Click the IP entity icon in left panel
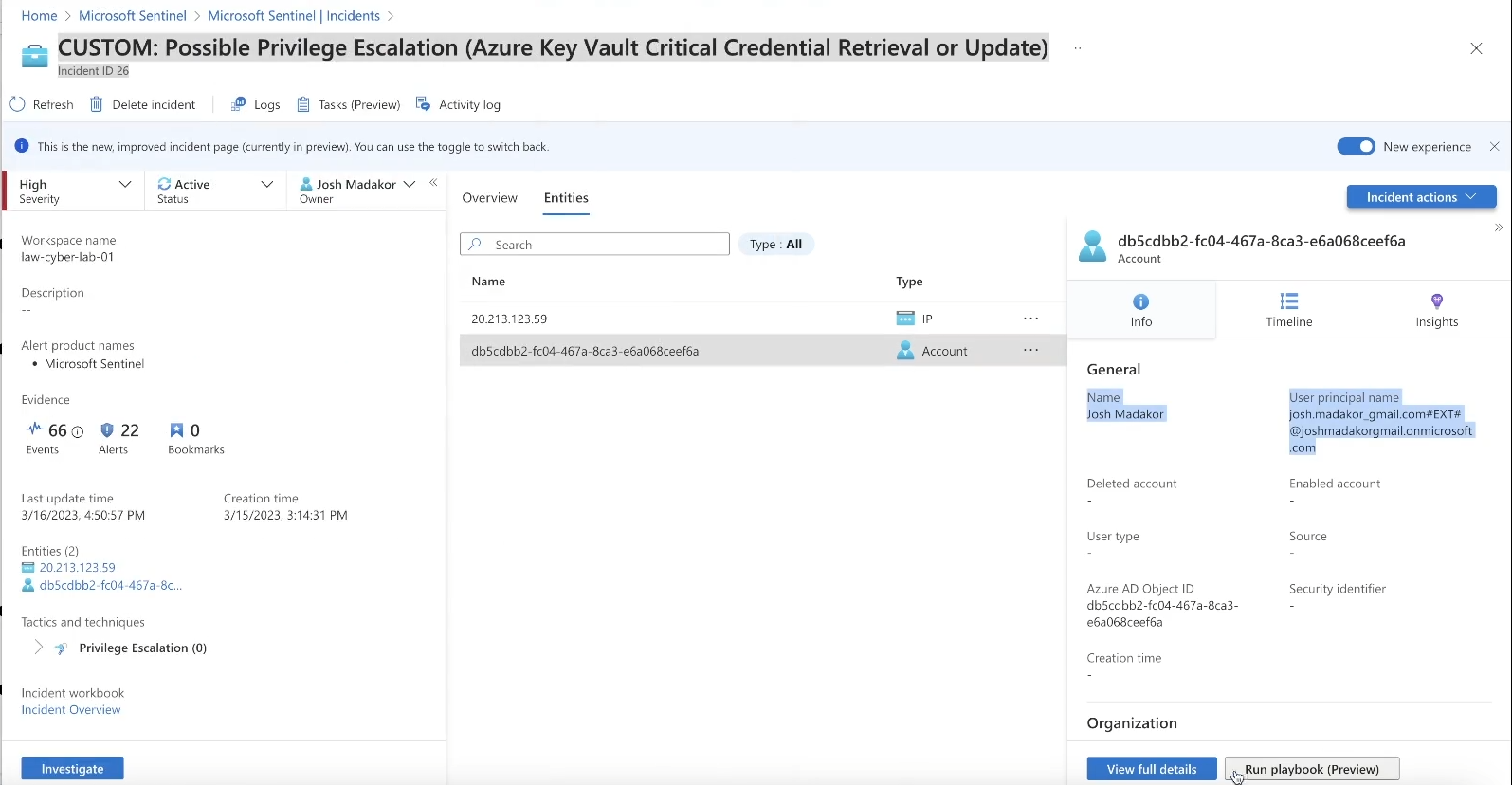1512x785 pixels. (x=27, y=568)
